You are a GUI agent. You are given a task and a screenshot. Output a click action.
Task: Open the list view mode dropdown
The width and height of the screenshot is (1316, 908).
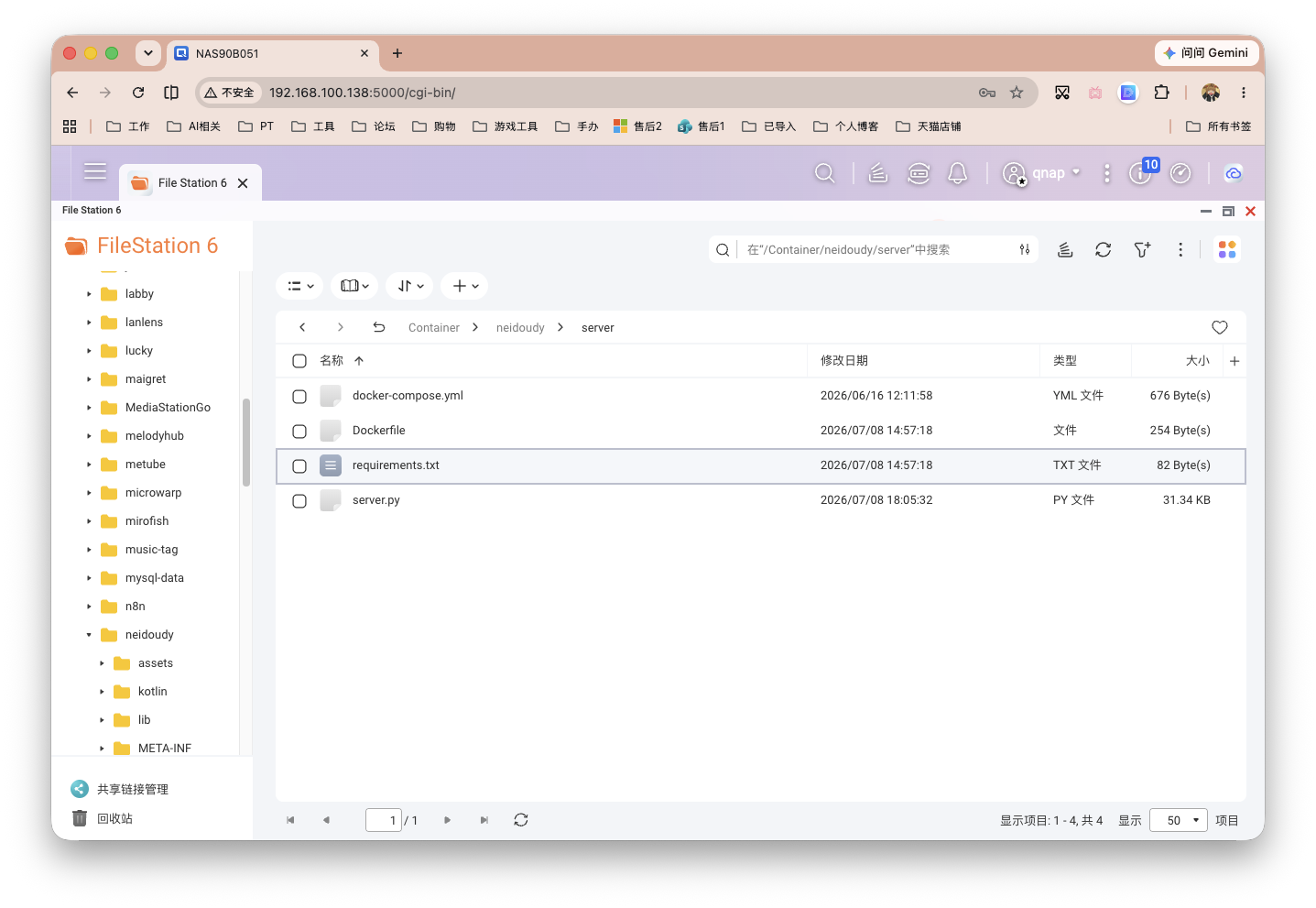point(299,286)
